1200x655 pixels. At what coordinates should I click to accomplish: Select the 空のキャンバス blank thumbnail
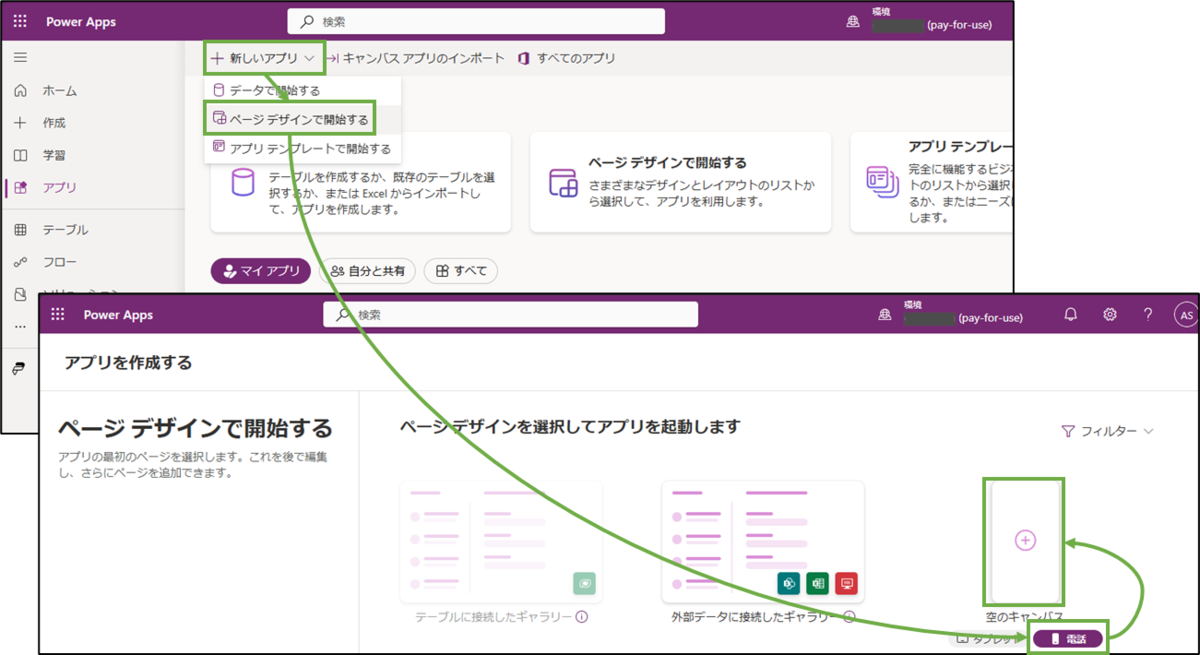(x=1025, y=540)
